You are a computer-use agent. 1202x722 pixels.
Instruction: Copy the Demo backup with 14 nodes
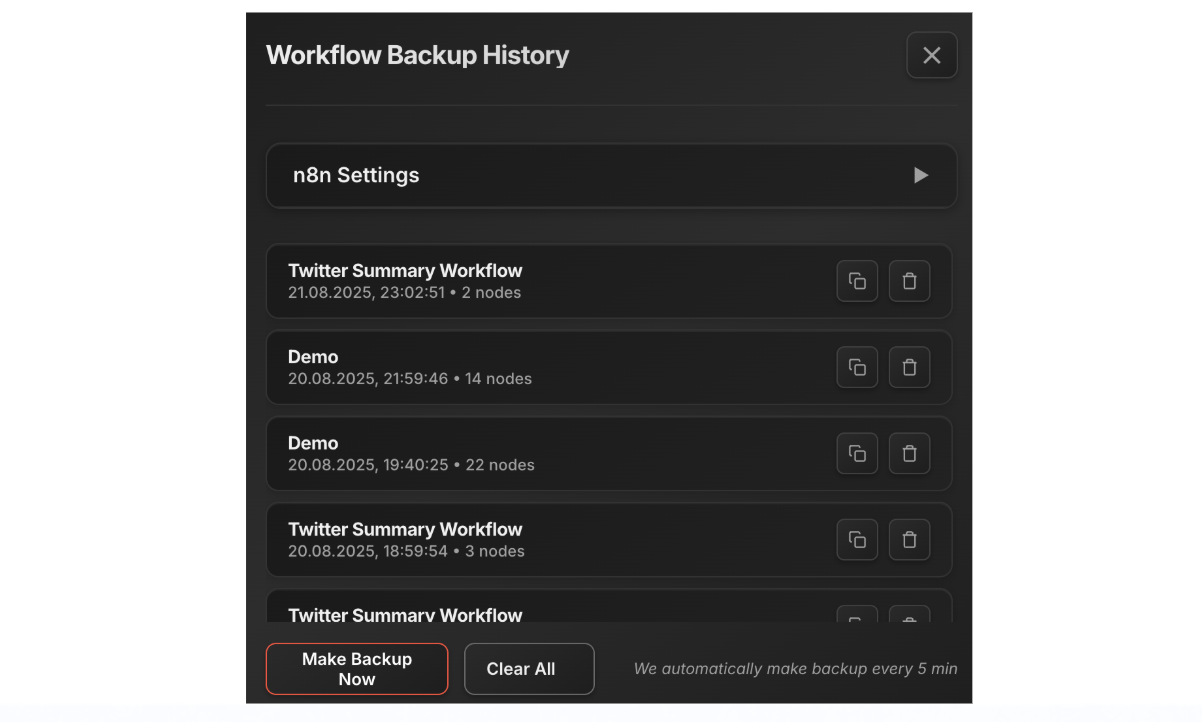pyautogui.click(x=857, y=367)
